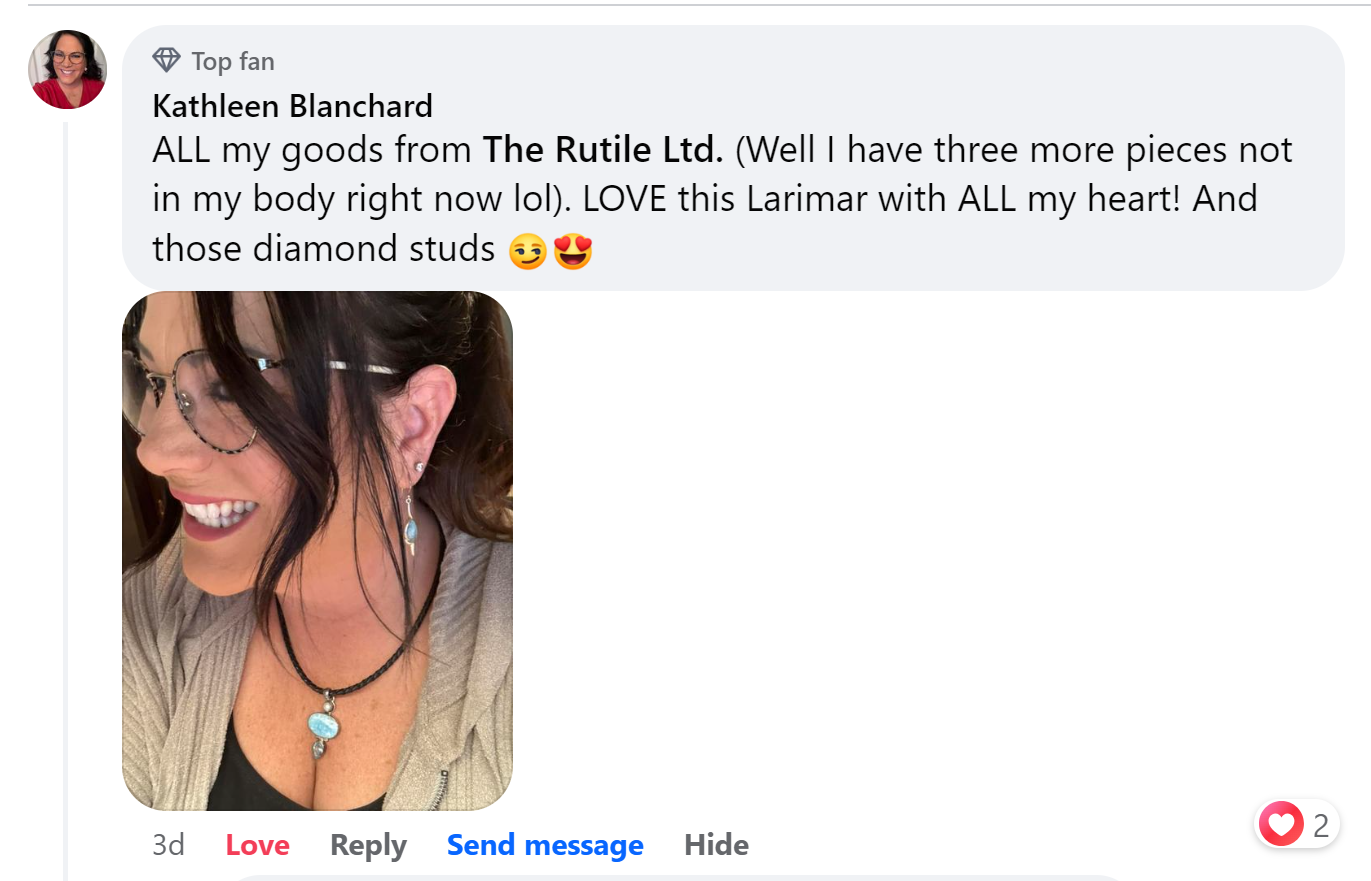The height and width of the screenshot is (881, 1371).
Task: Click the Larimar pendant in the photo
Action: (324, 727)
